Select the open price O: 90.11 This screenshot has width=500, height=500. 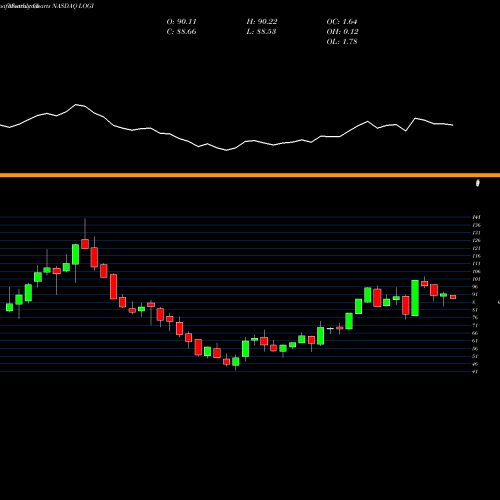pos(181,22)
